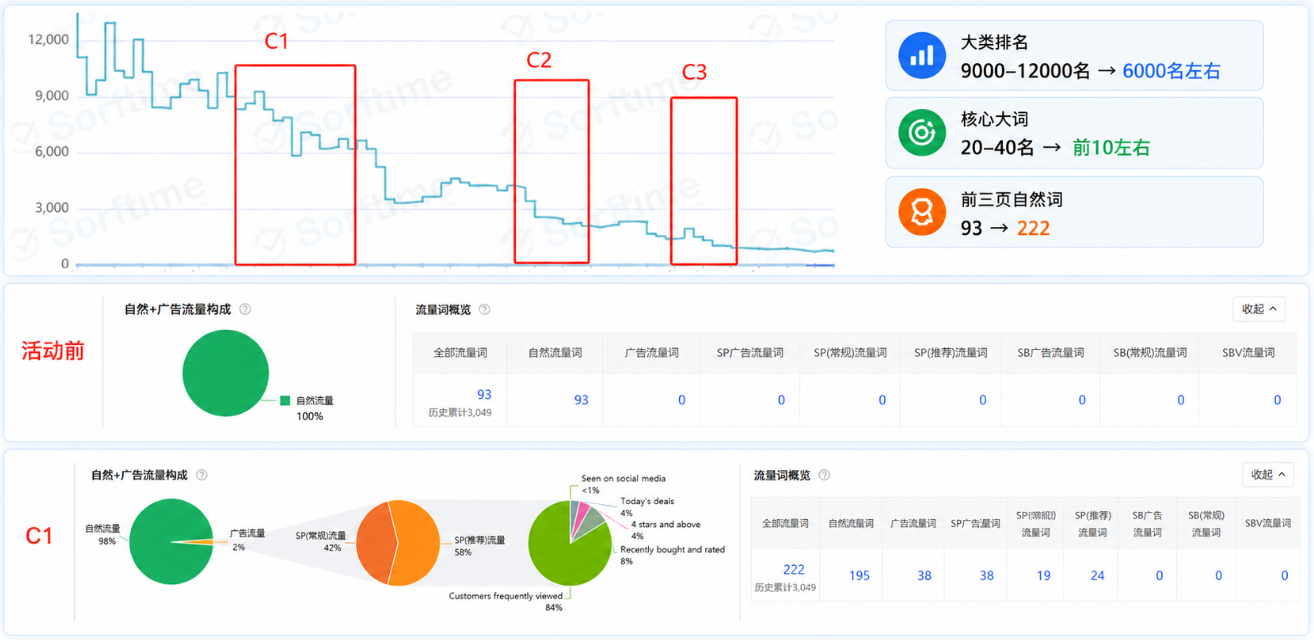Viewport: 1314px width, 640px height.
Task: Click the 历史累计3,049 text under 93
Action: click(x=460, y=413)
